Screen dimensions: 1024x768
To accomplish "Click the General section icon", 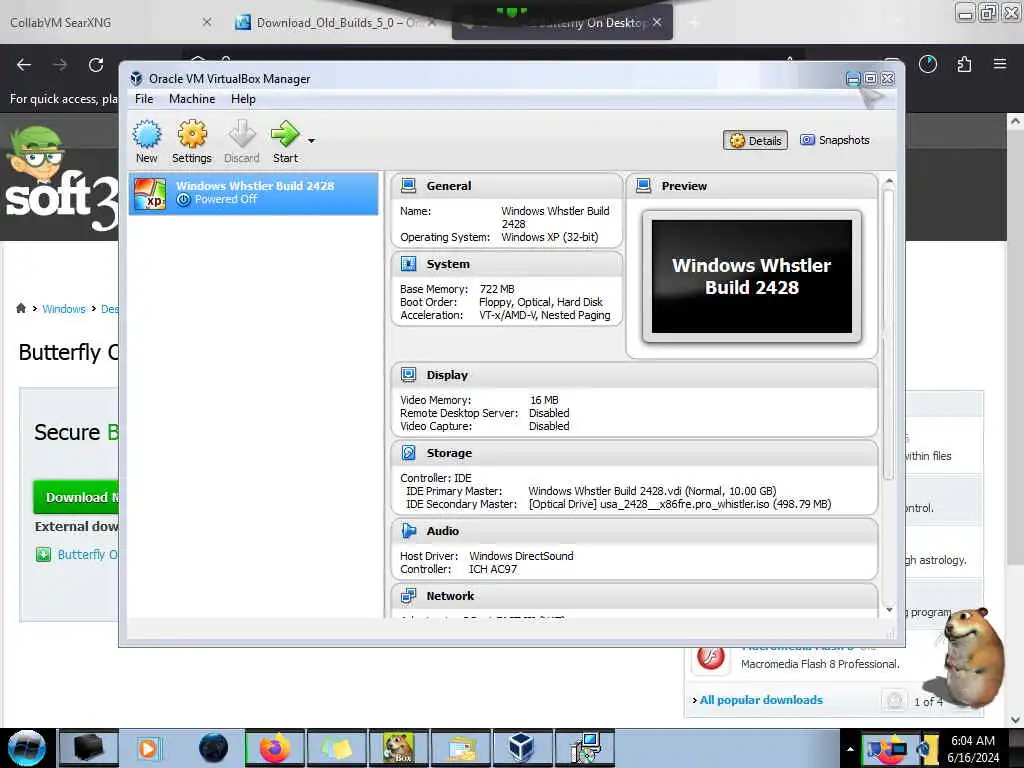I will tap(409, 185).
